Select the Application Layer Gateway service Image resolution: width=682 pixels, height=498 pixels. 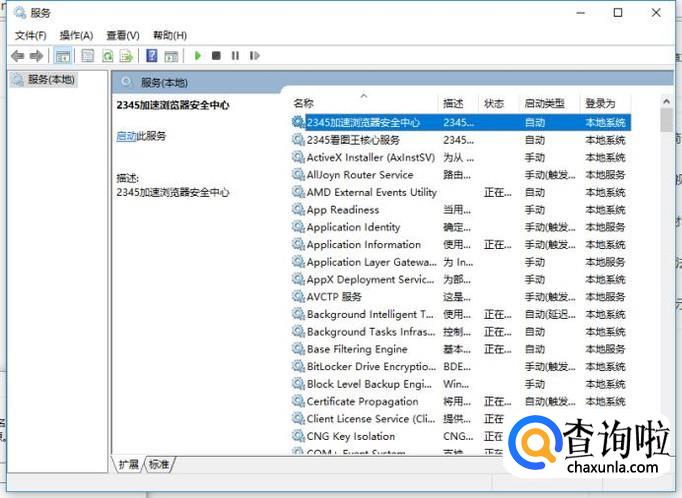(x=461, y=262)
